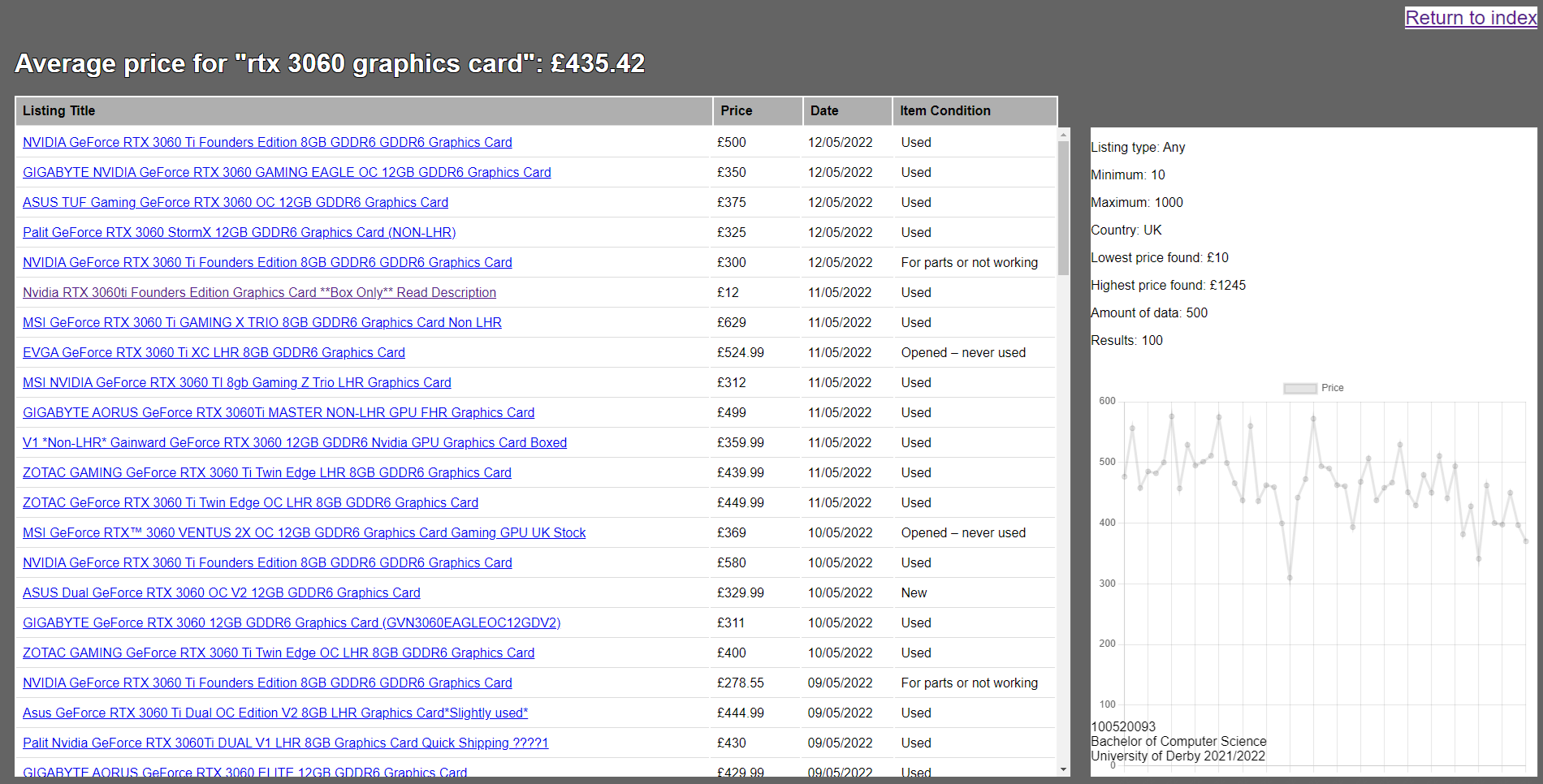Open the Nvidia RTX 3060ti Box Only listing
1543x784 pixels.
[x=259, y=292]
